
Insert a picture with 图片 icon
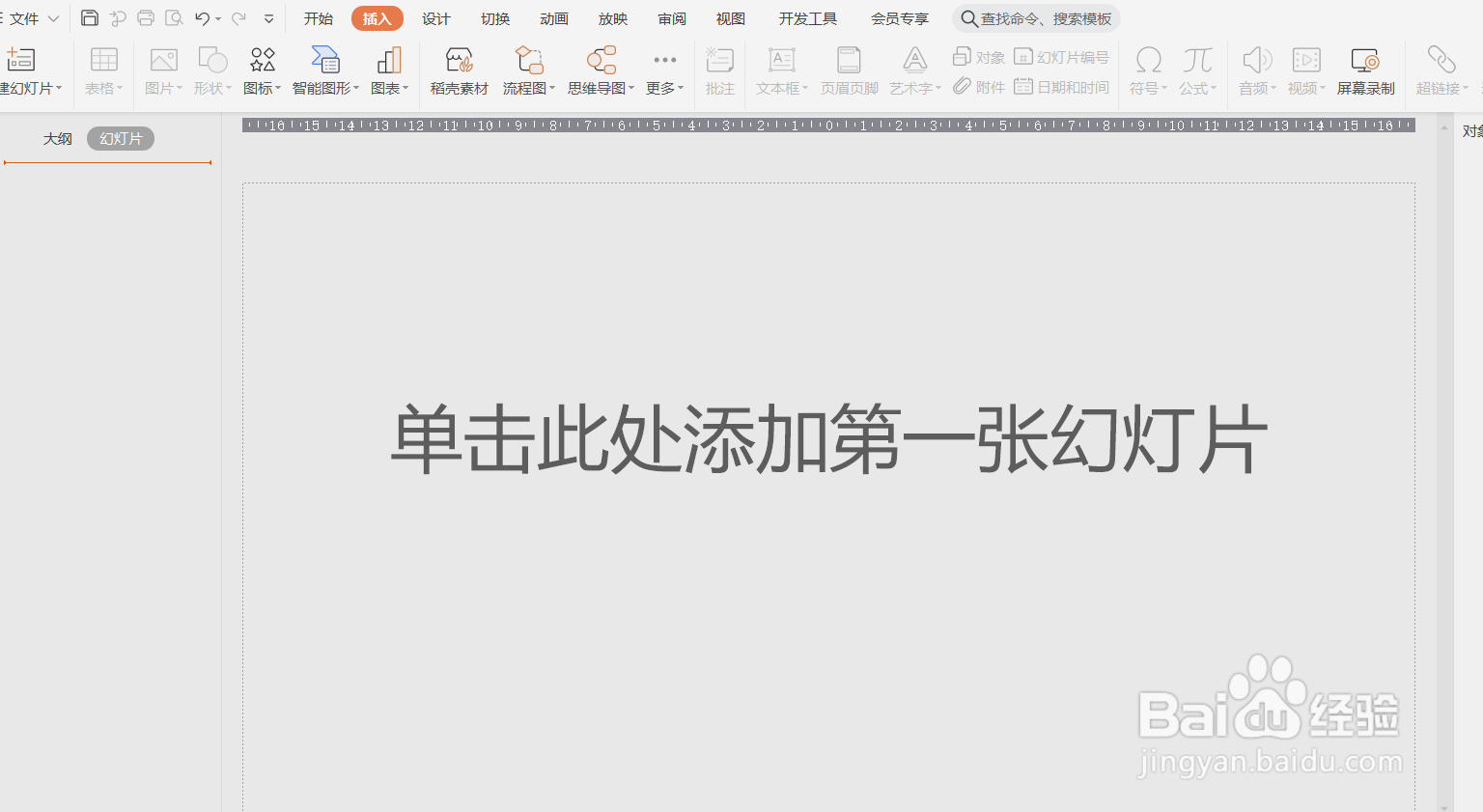[163, 71]
